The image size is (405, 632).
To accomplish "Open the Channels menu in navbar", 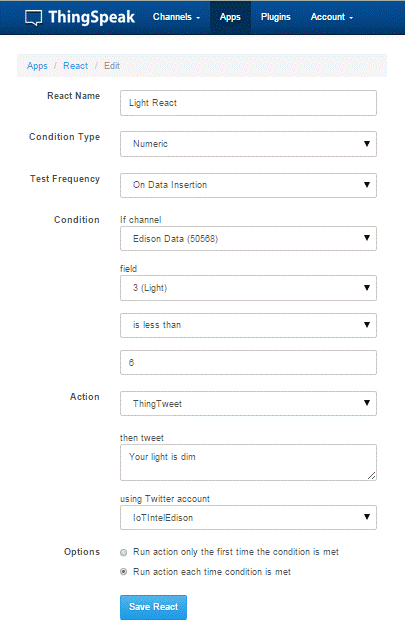I will (x=176, y=17).
